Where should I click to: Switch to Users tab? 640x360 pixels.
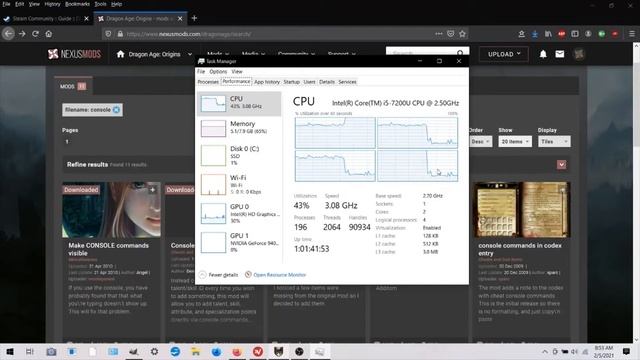[309, 82]
